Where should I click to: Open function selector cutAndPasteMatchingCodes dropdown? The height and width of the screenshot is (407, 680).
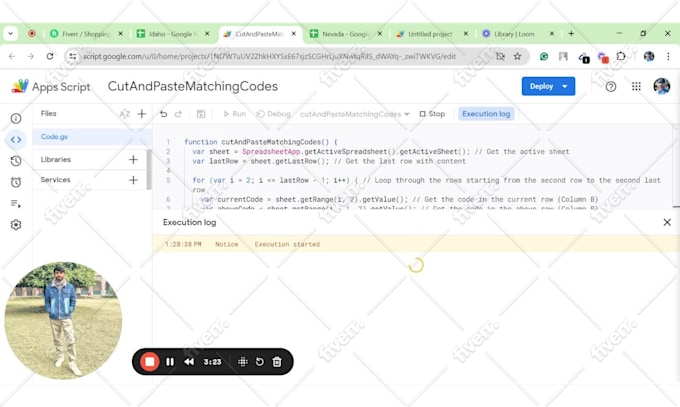[354, 114]
